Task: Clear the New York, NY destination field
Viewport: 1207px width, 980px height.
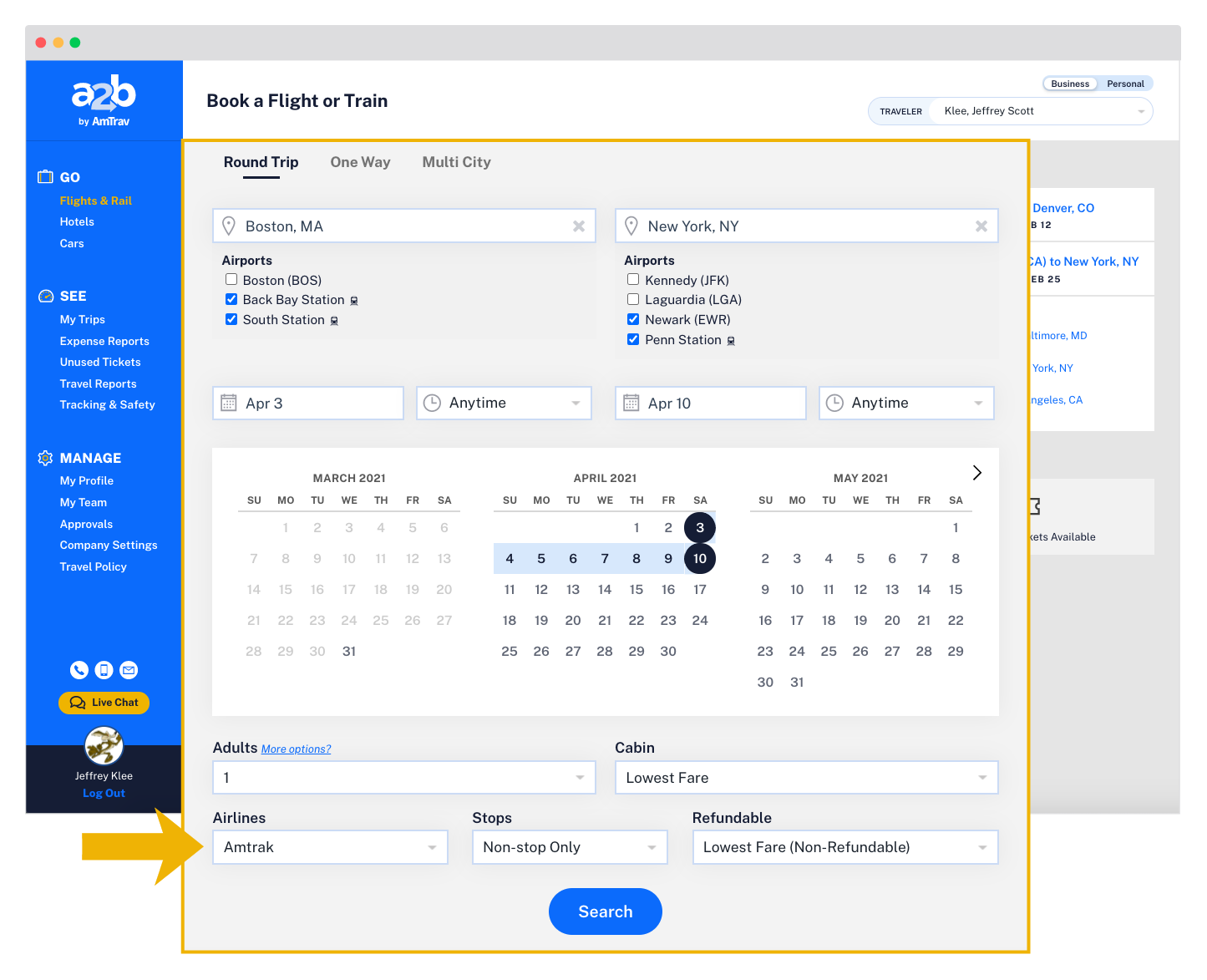Action: [981, 226]
